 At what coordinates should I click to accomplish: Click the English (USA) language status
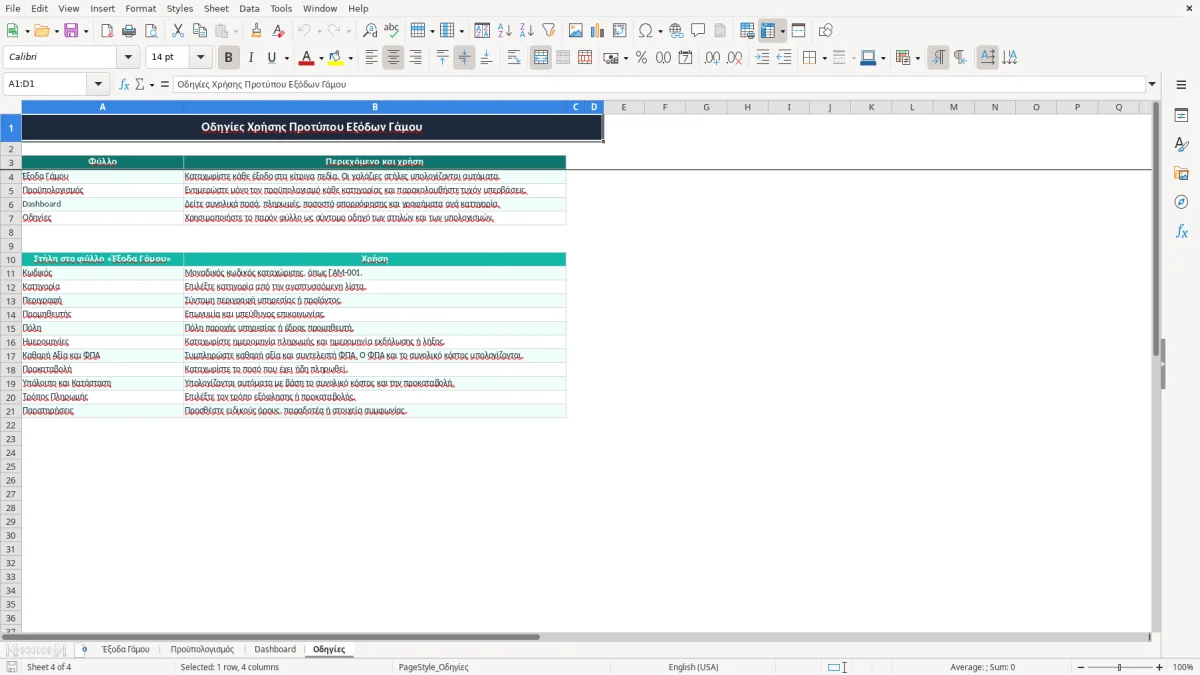(693, 667)
